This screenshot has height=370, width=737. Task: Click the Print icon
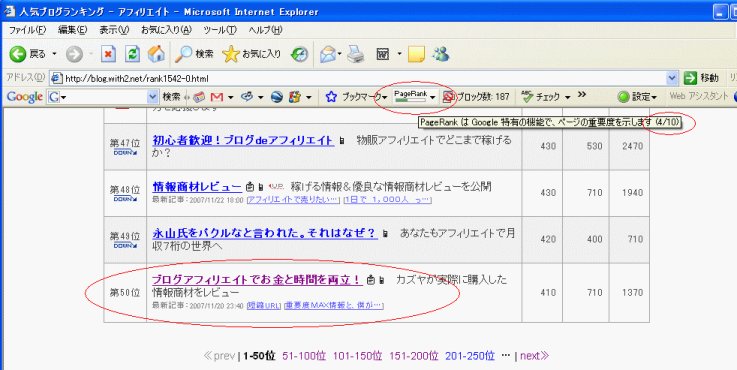[356, 55]
